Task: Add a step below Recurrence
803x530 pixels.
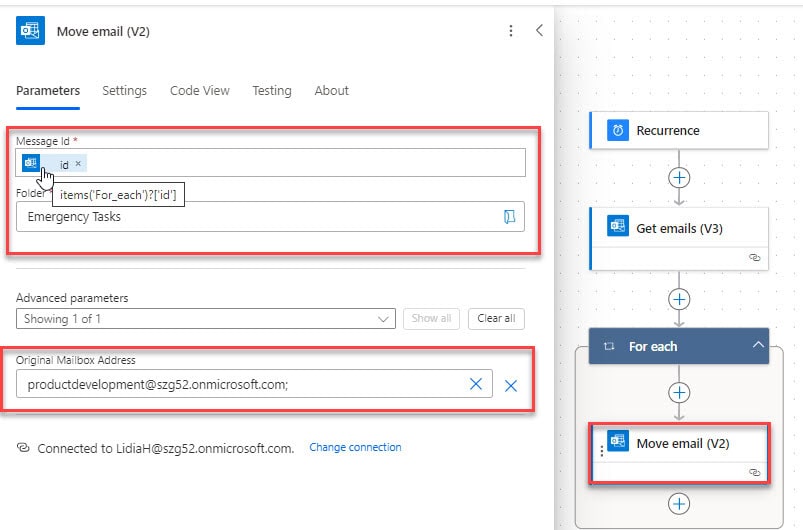Action: pyautogui.click(x=679, y=178)
